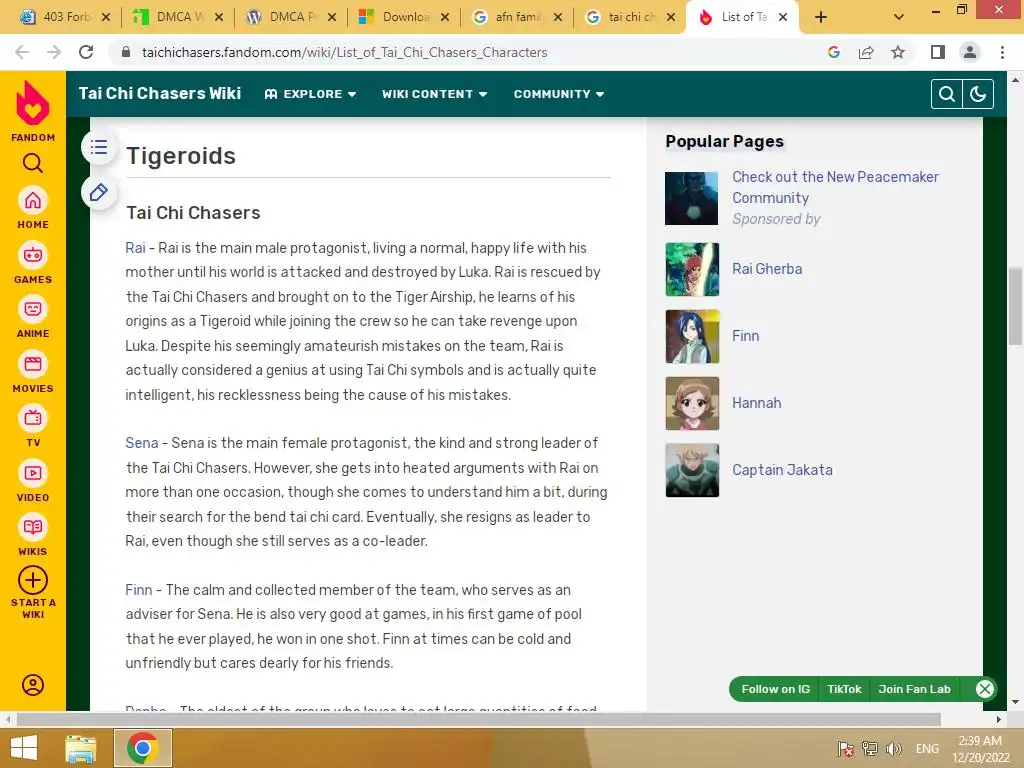Go to Fandom Home icon

click(x=33, y=200)
